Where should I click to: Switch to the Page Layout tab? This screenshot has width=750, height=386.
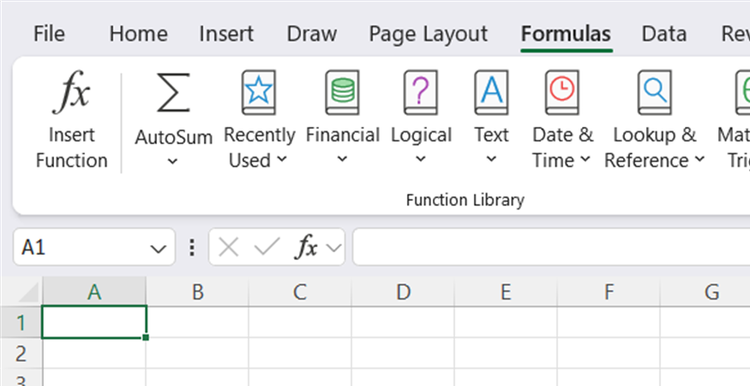429,34
